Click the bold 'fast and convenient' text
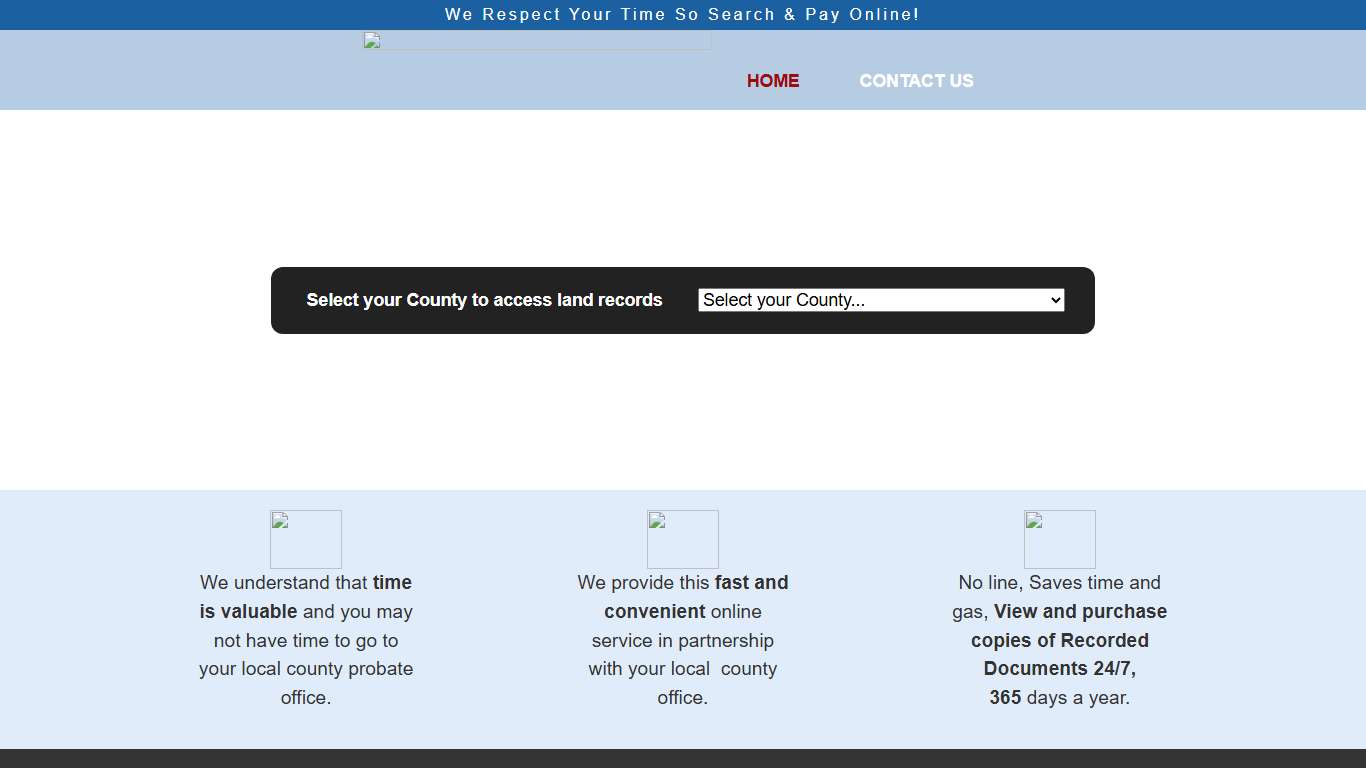Image resolution: width=1366 pixels, height=768 pixels. pos(751,583)
